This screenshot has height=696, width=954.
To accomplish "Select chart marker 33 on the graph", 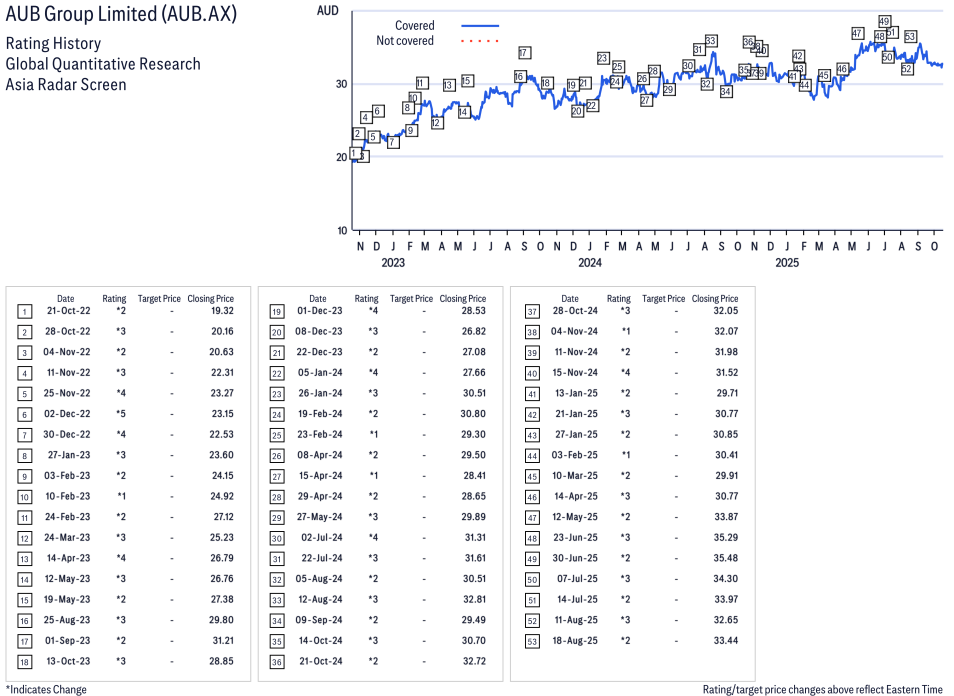I will [710, 41].
